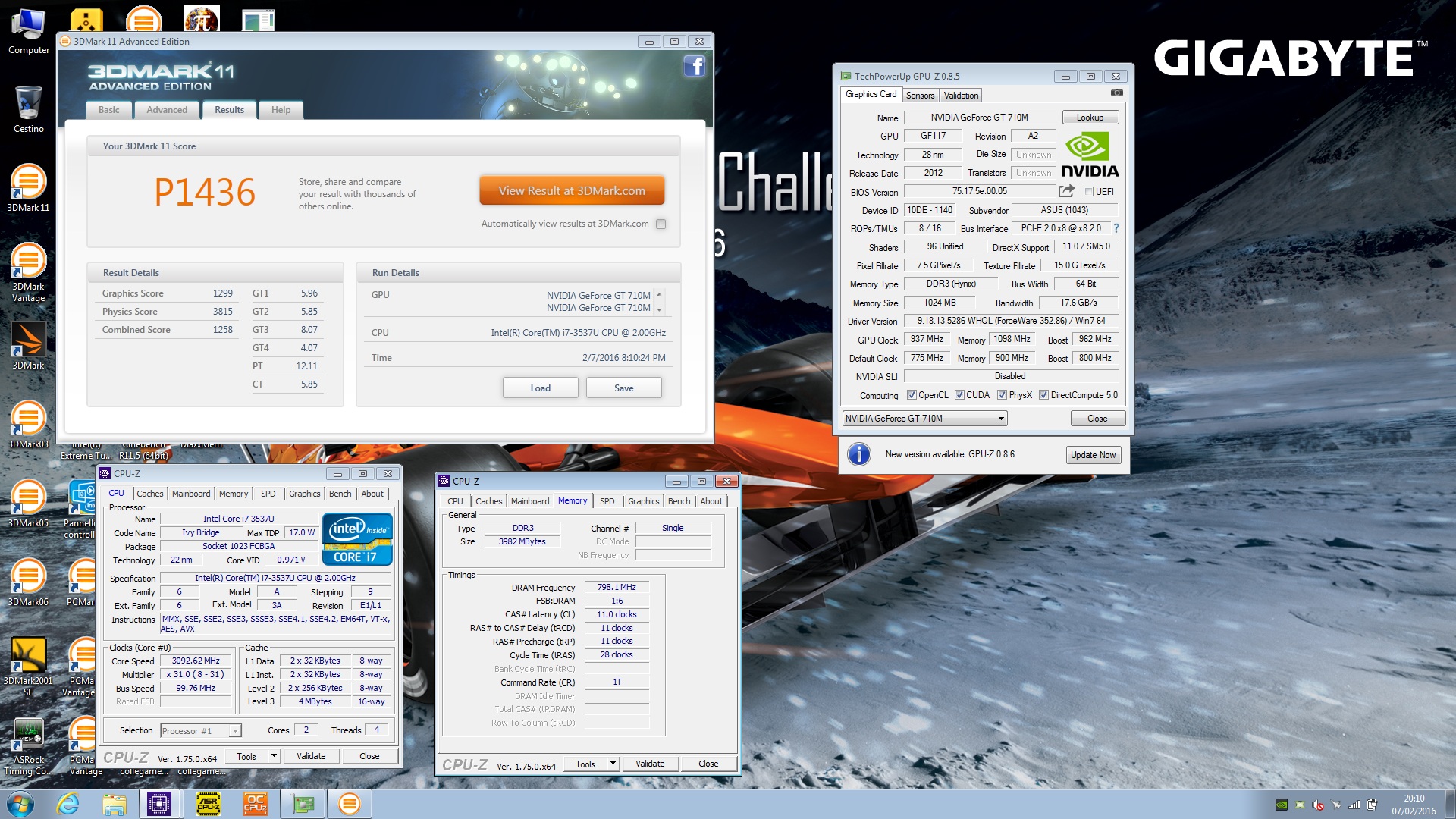Toggle the OpenCL checkbox
Viewport: 1456px width, 819px height.
click(912, 395)
